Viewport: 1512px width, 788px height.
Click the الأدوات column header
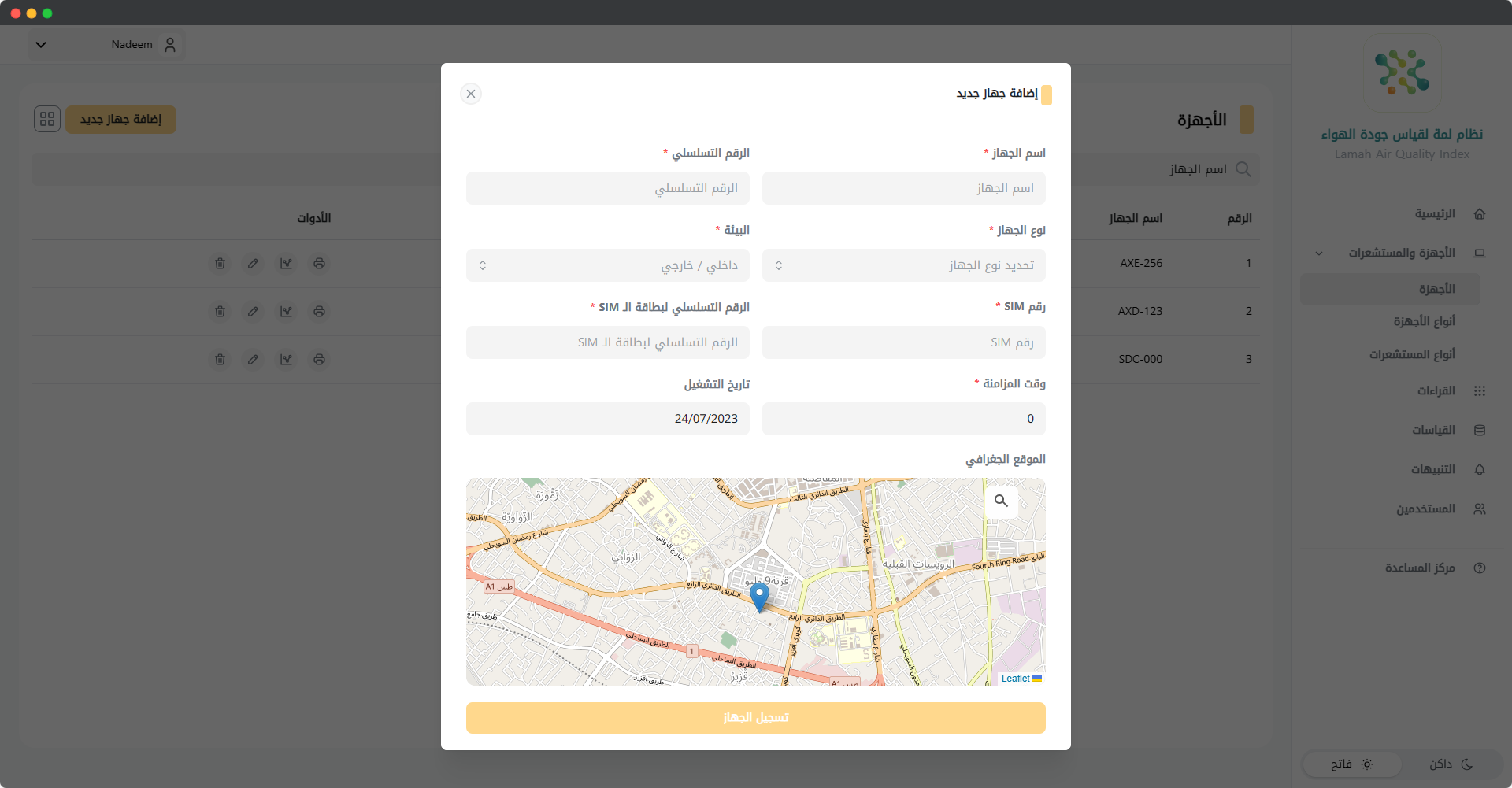pos(314,218)
